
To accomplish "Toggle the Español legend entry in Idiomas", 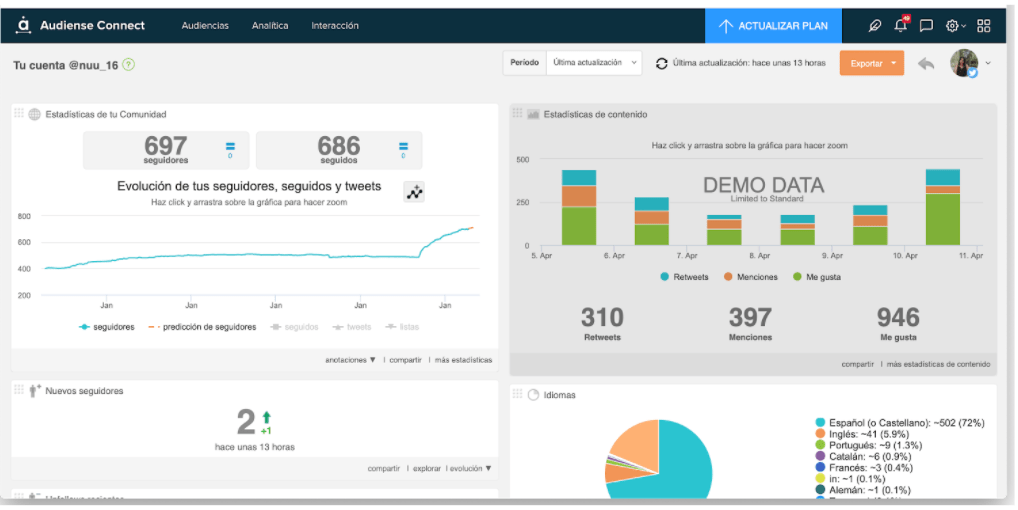I will tap(900, 423).
